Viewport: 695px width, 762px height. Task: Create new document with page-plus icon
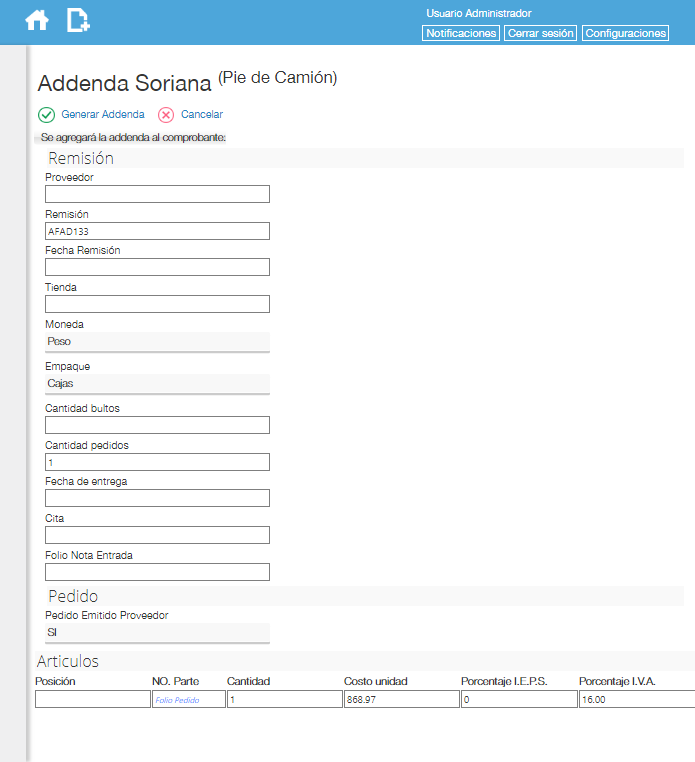(x=78, y=20)
